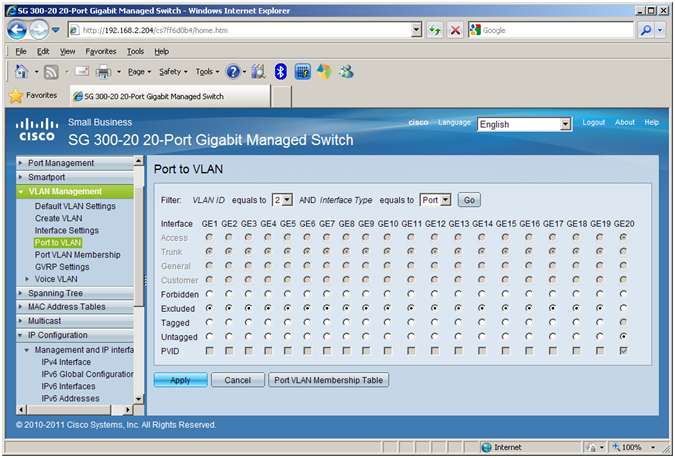Open the Edit menu
Screen dimensions: 675x458
tap(43, 51)
